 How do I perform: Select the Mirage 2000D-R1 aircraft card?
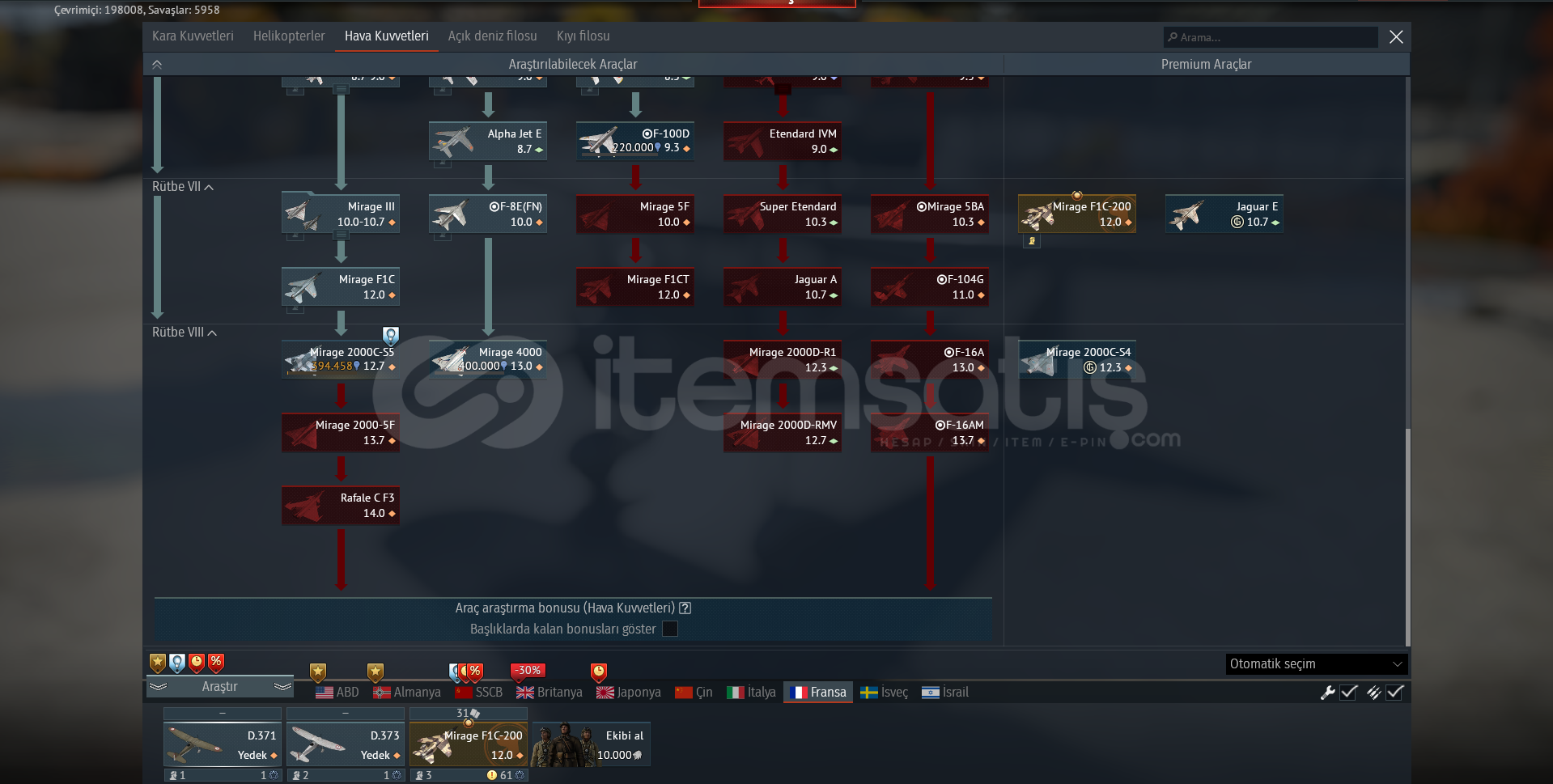[783, 360]
